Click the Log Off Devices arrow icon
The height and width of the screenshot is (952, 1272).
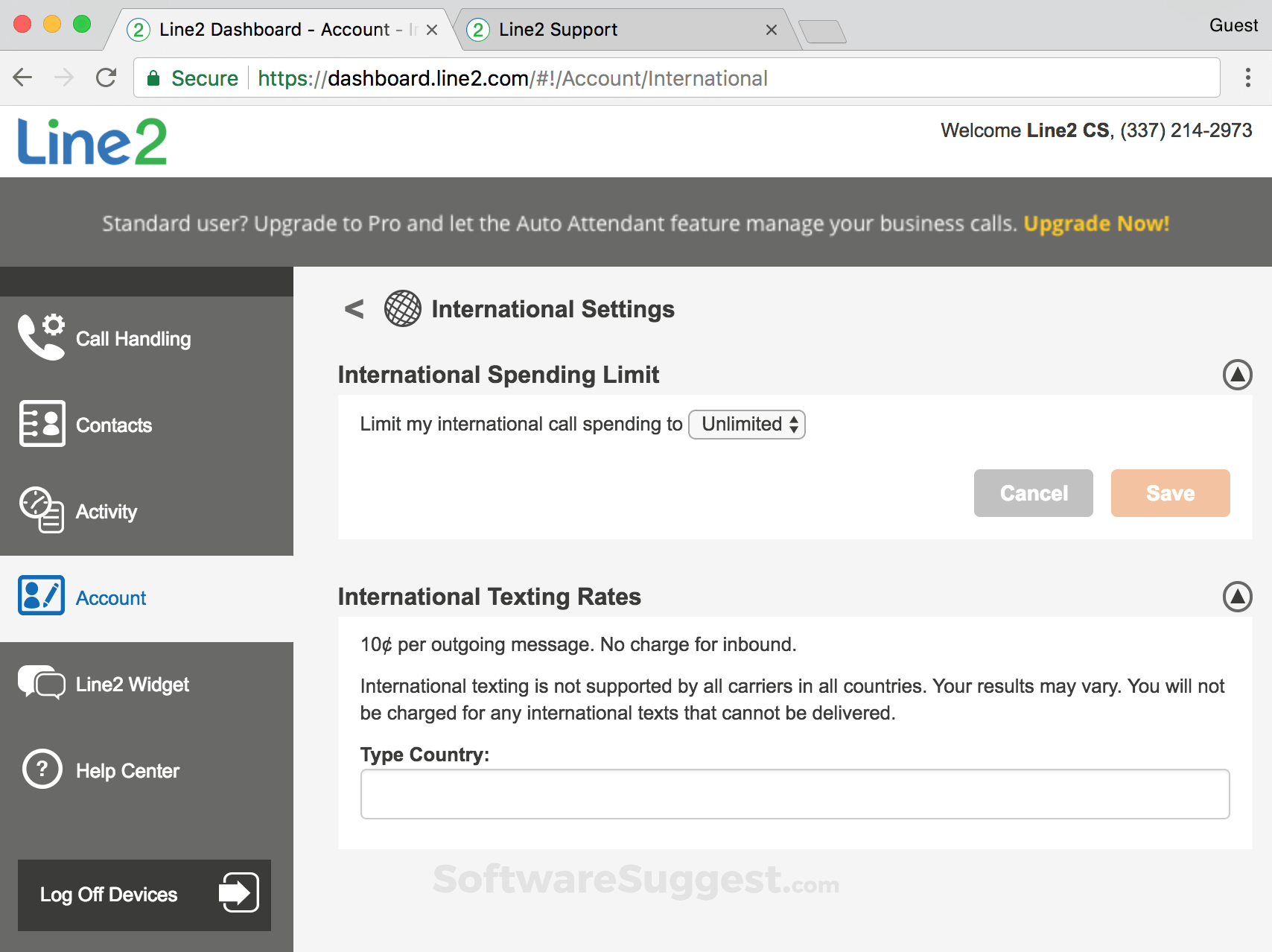(x=238, y=892)
